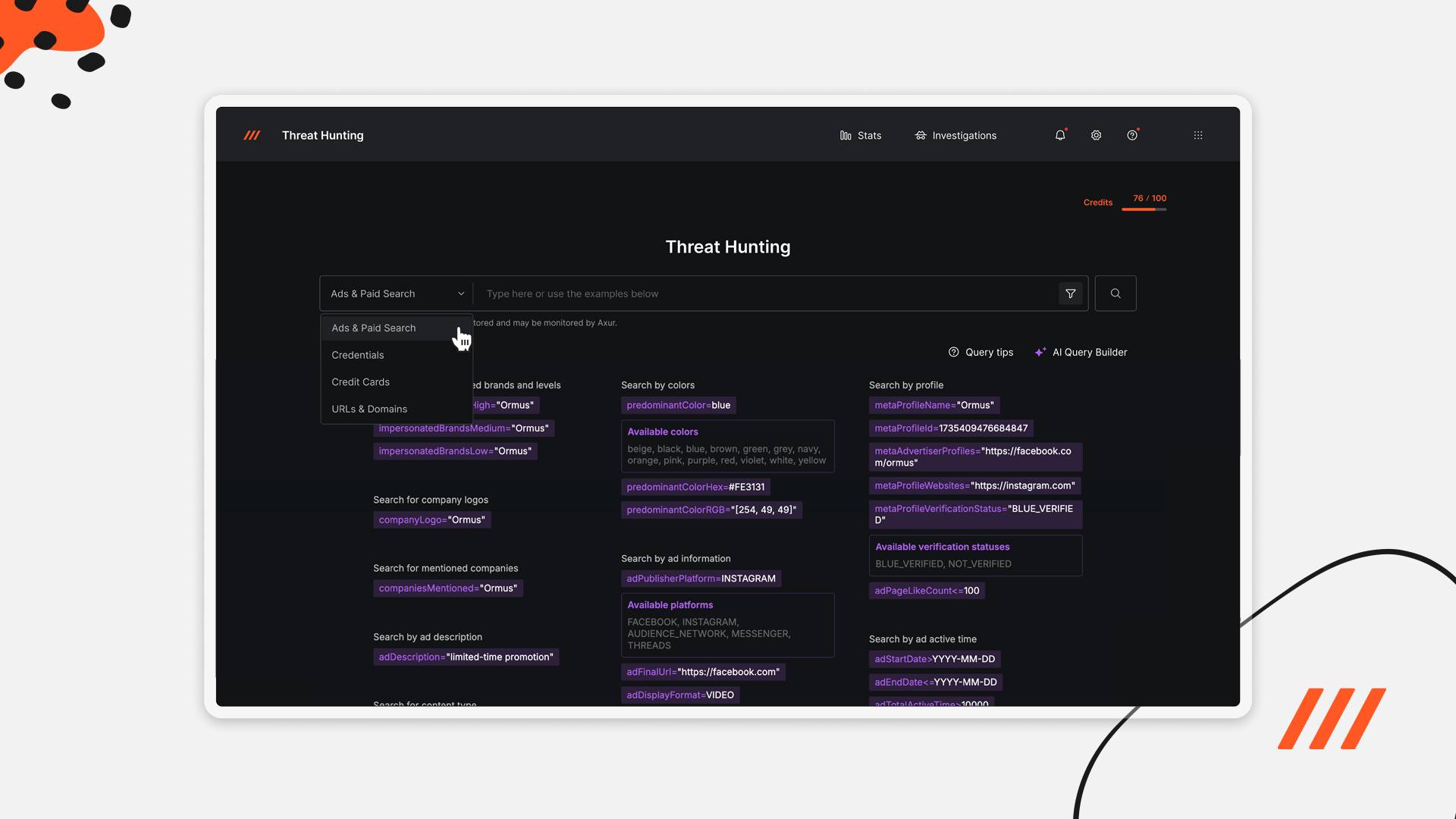This screenshot has width=1456, height=819.
Task: Pick URLs & Domains option
Action: click(x=369, y=409)
